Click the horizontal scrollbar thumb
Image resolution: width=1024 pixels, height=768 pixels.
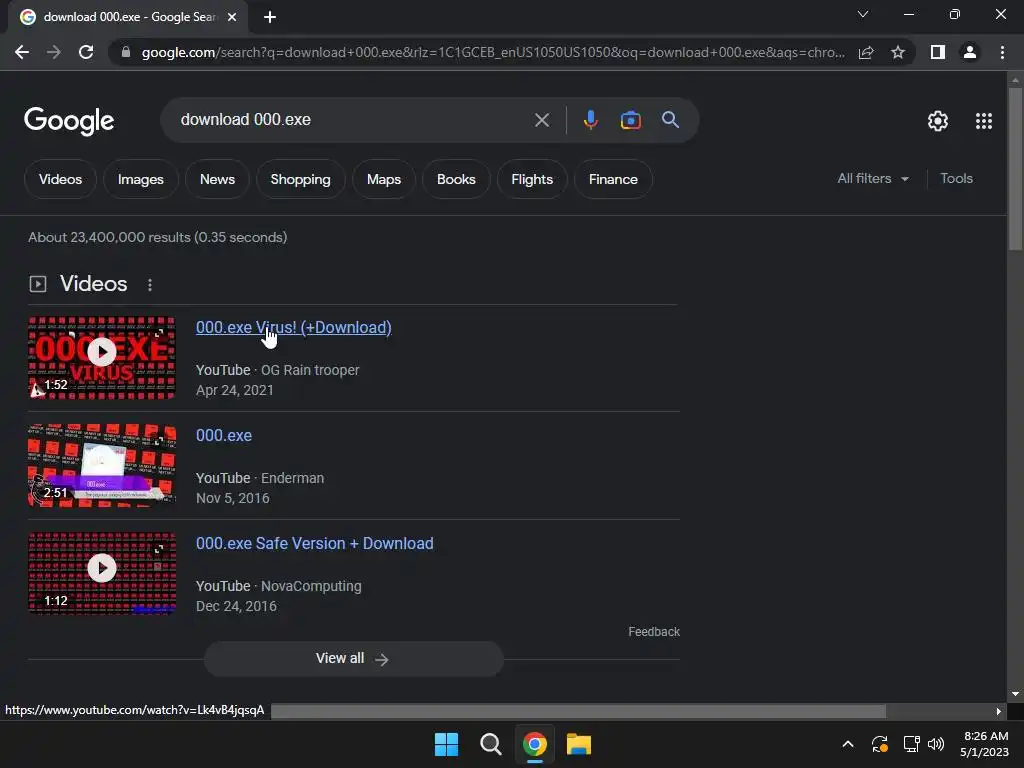point(578,711)
